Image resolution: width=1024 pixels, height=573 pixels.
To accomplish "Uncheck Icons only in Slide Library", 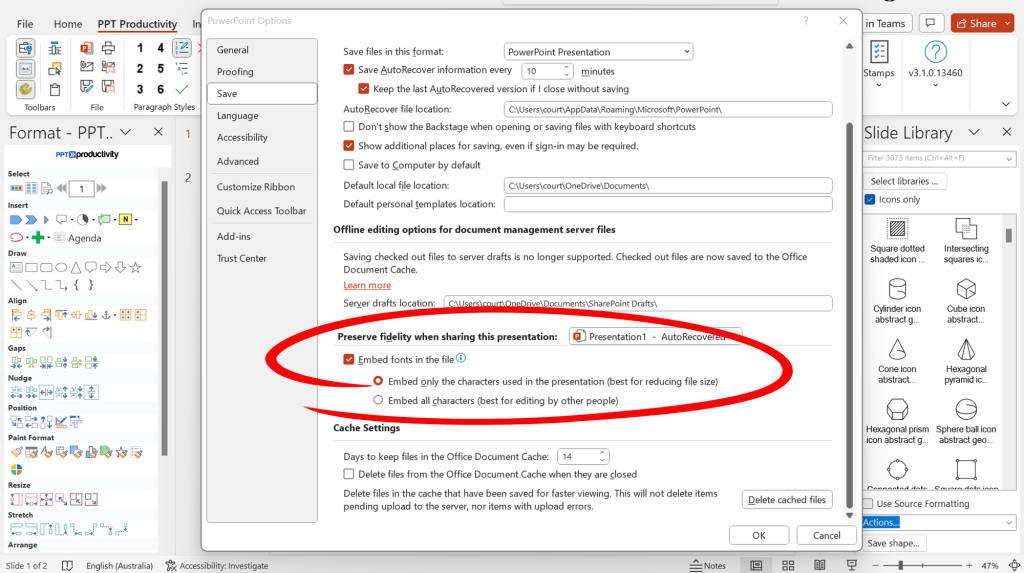I will click(870, 199).
